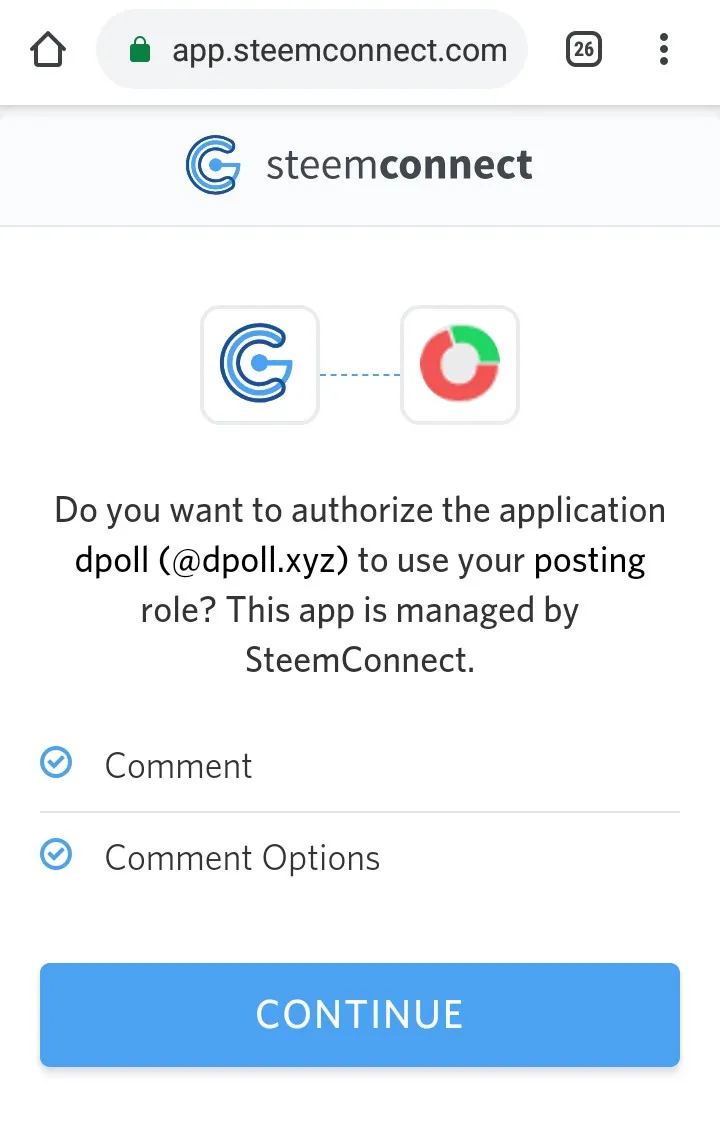Click the green padlock site-security icon
The height and width of the screenshot is (1130, 720).
pyautogui.click(x=140, y=50)
